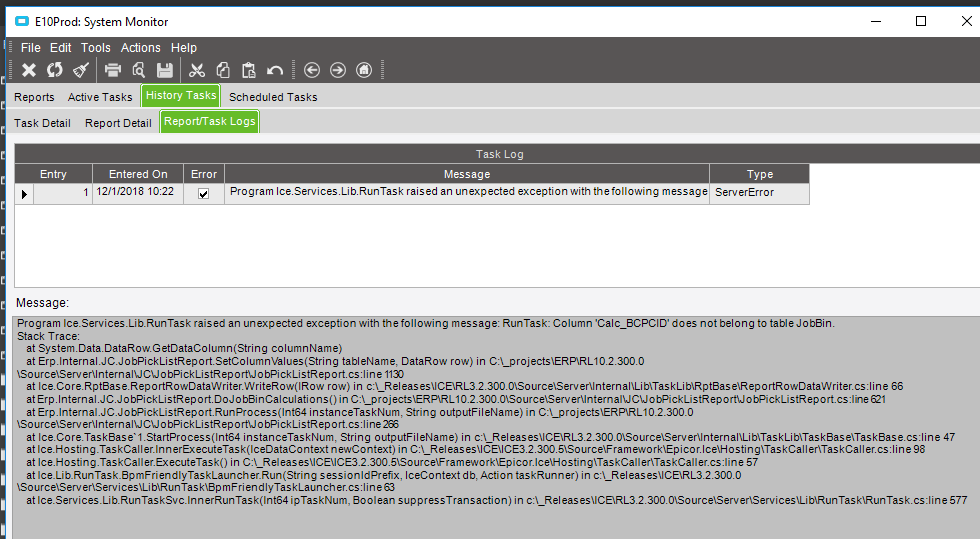Screen dimensions: 980x539
Task: Click the Undo toolbar icon
Action: click(275, 70)
